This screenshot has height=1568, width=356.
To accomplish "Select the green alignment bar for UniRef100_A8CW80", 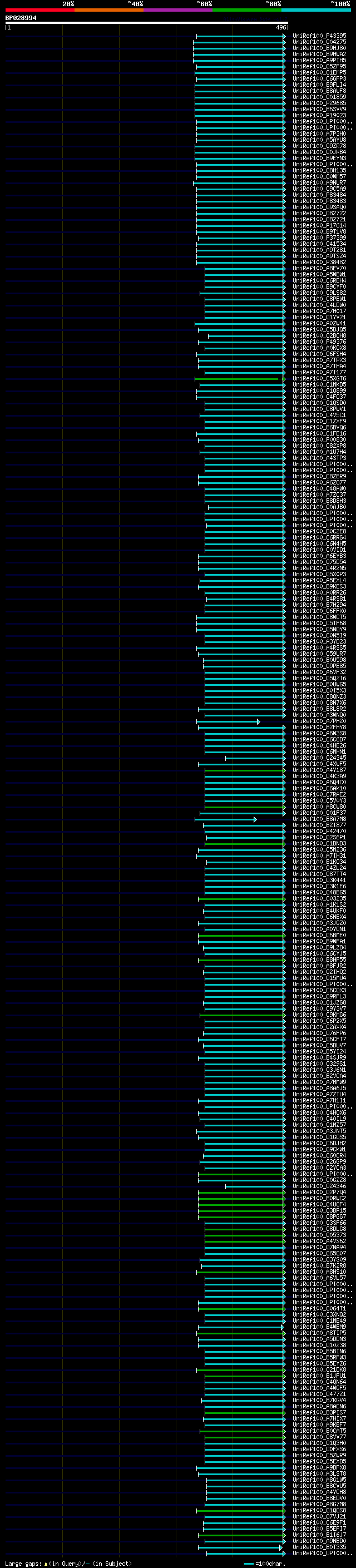I will tap(245, 807).
